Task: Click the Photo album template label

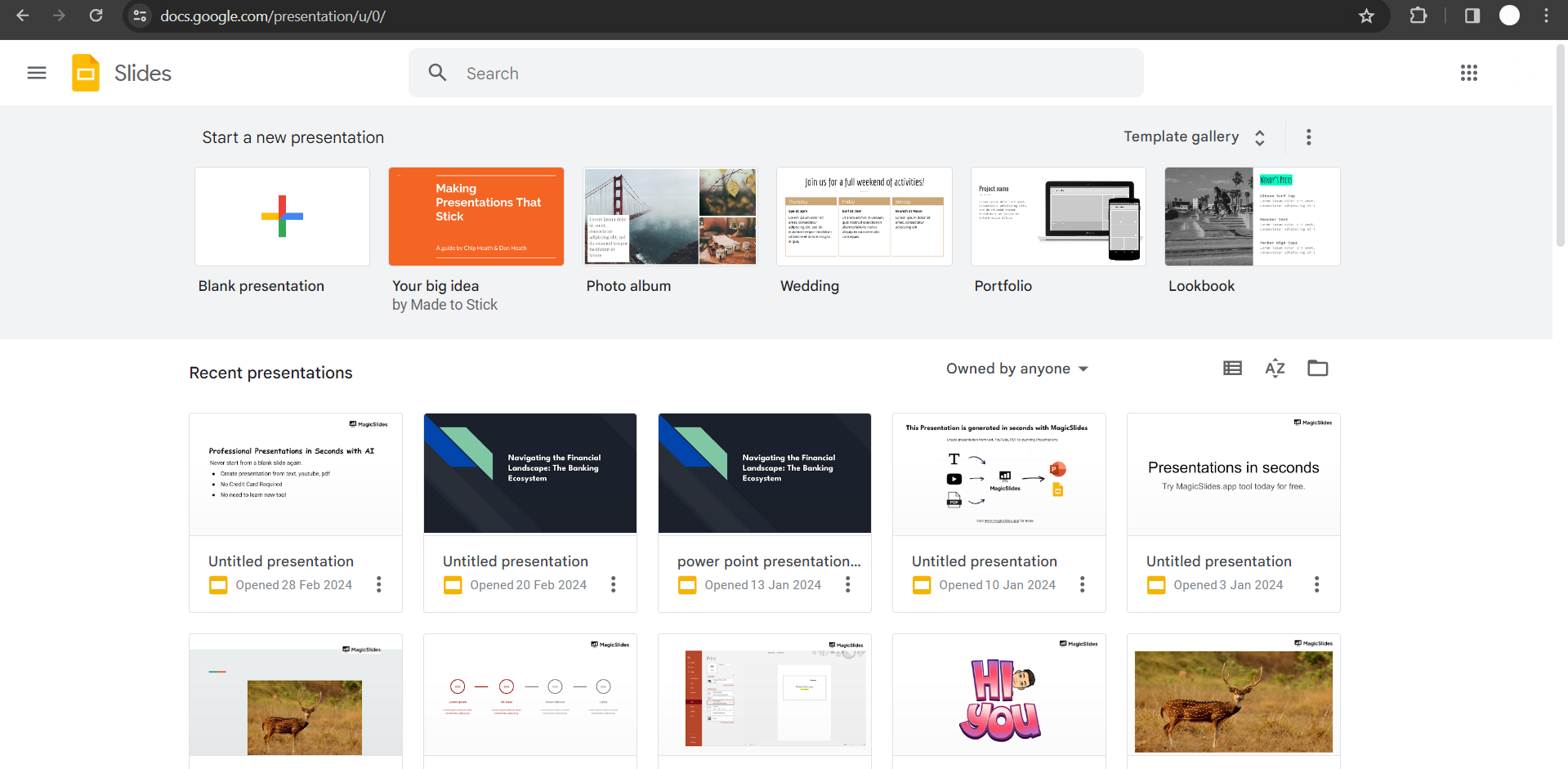Action: coord(628,286)
